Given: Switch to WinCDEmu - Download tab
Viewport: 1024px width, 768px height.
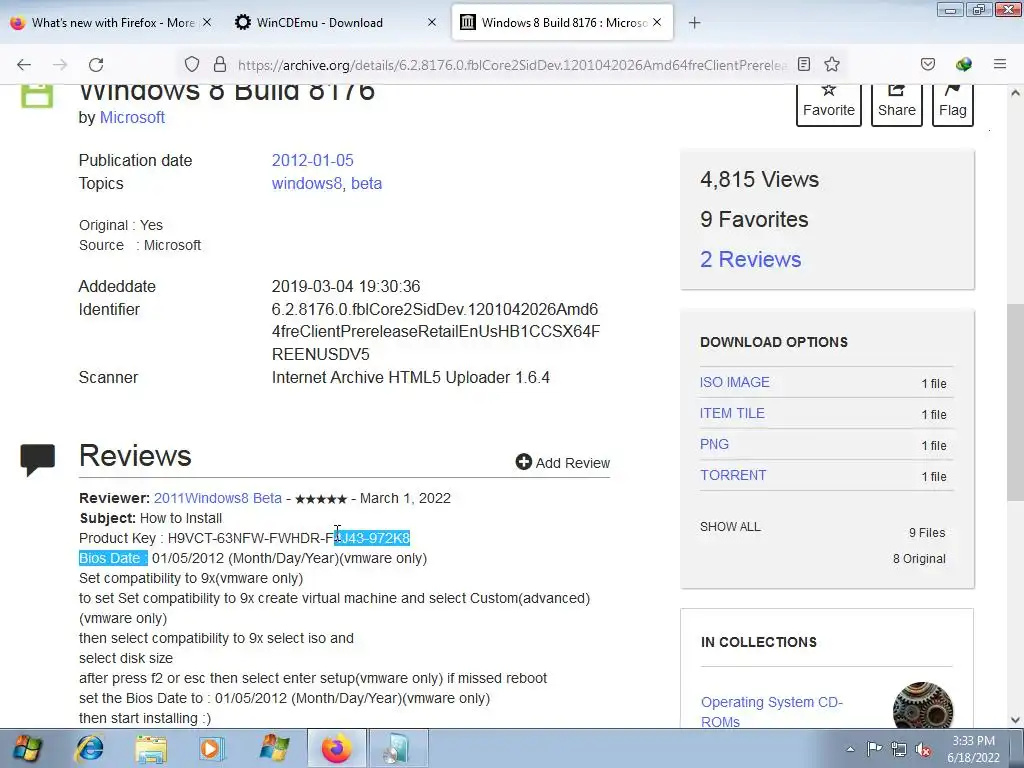Looking at the screenshot, I should click(320, 23).
